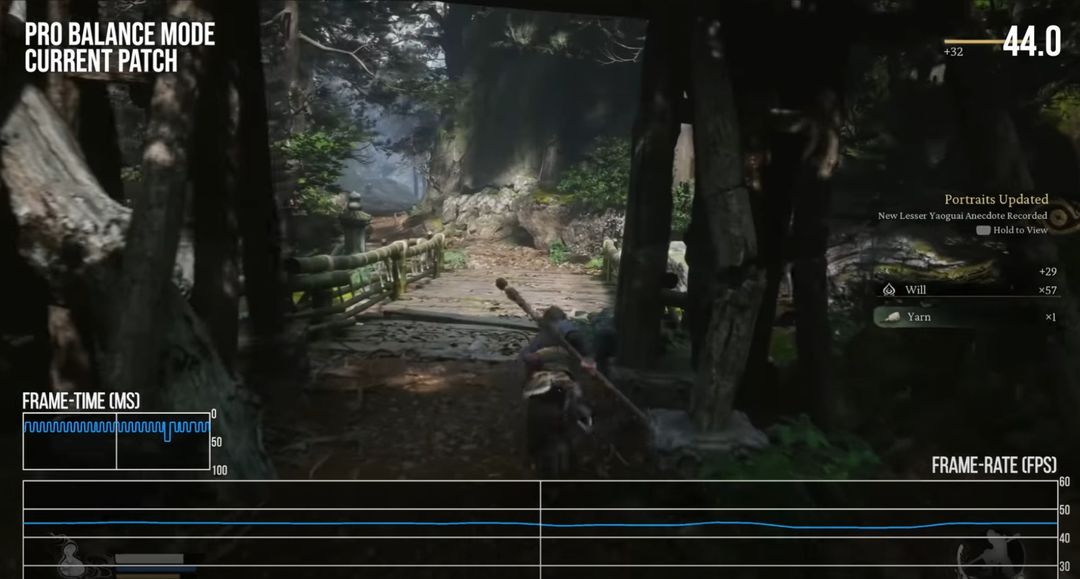Click the +29 value above Will
Image resolution: width=1080 pixels, height=579 pixels.
click(x=1048, y=271)
